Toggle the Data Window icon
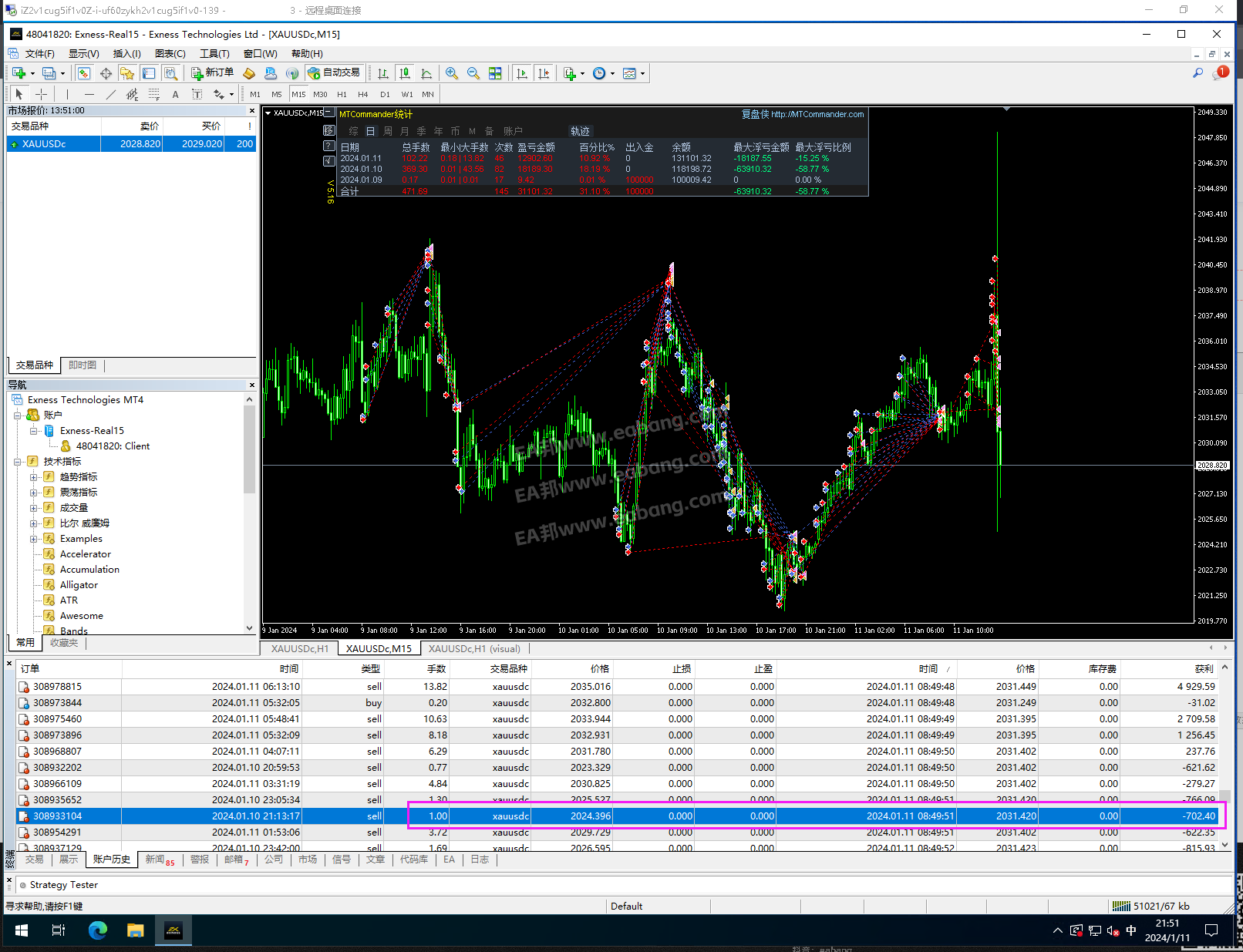 pyautogui.click(x=106, y=73)
